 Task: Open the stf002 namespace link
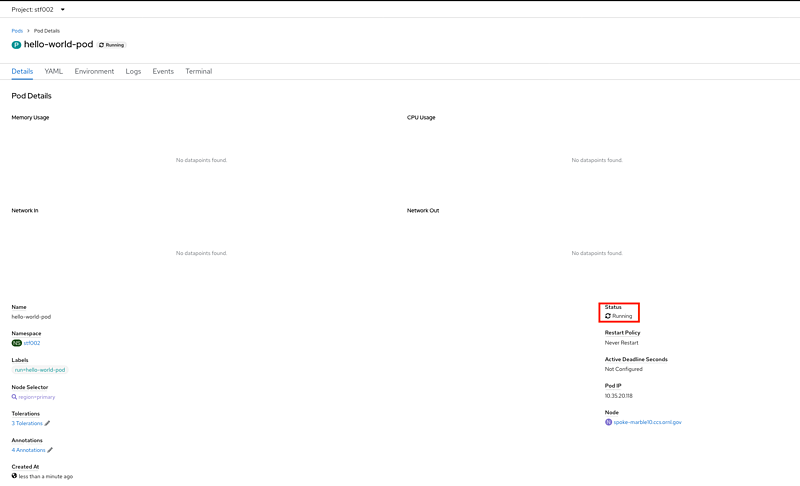32,343
